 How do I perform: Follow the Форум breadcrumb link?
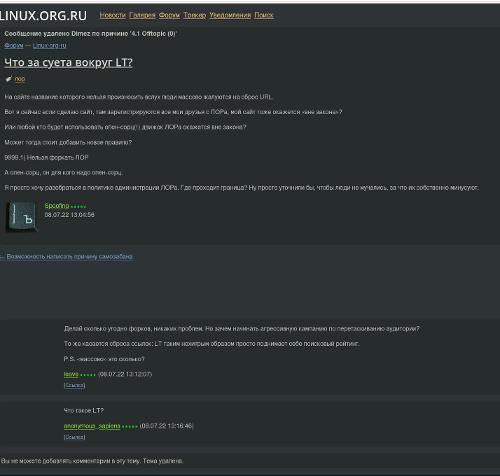[x=14, y=45]
